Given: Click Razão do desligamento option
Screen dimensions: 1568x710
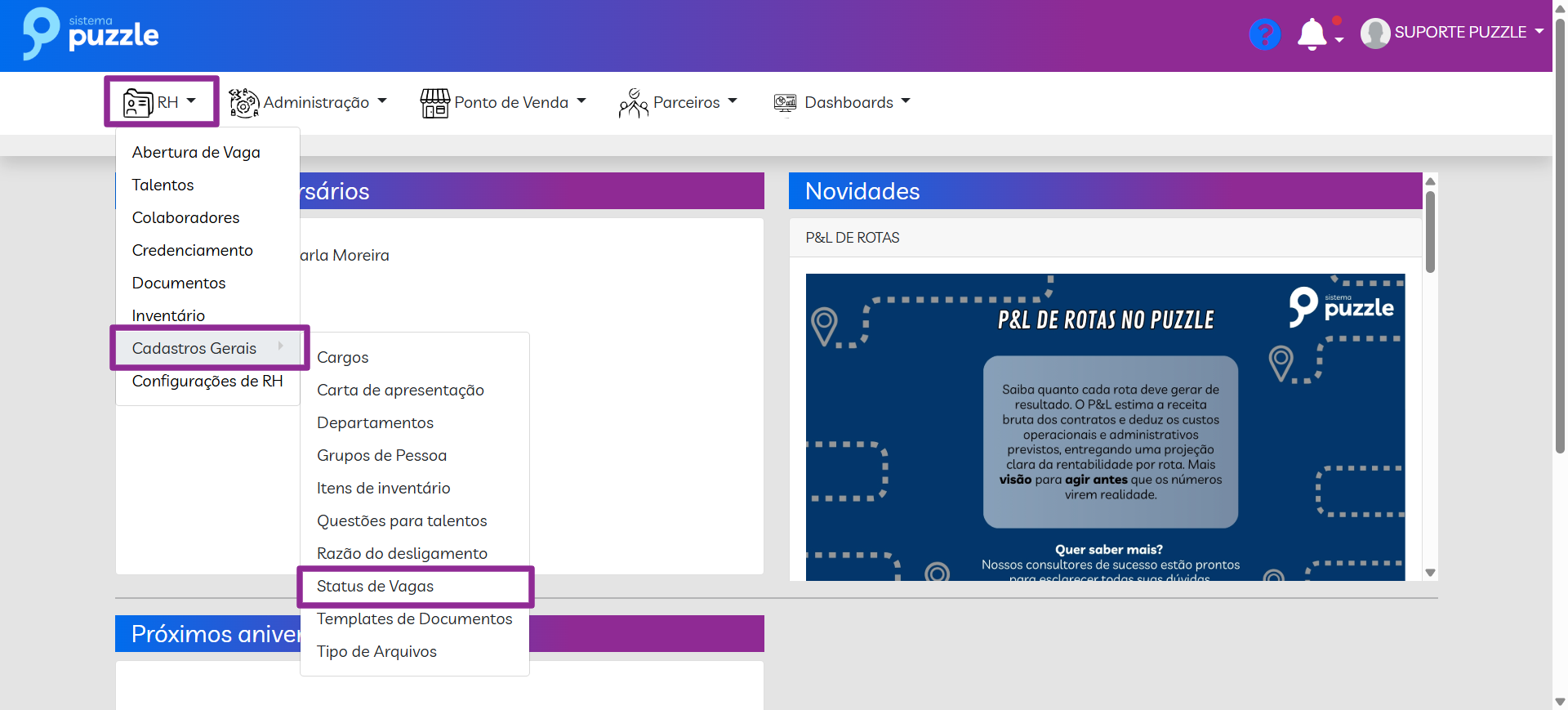Looking at the screenshot, I should point(402,554).
